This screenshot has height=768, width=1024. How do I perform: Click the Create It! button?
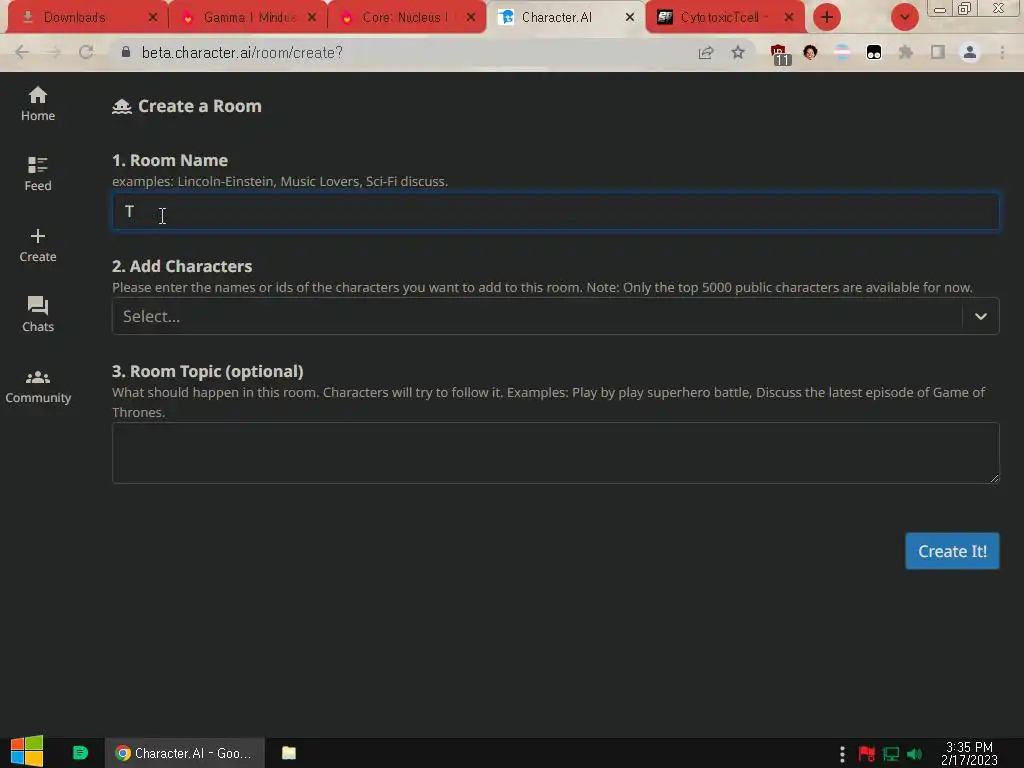pos(952,551)
